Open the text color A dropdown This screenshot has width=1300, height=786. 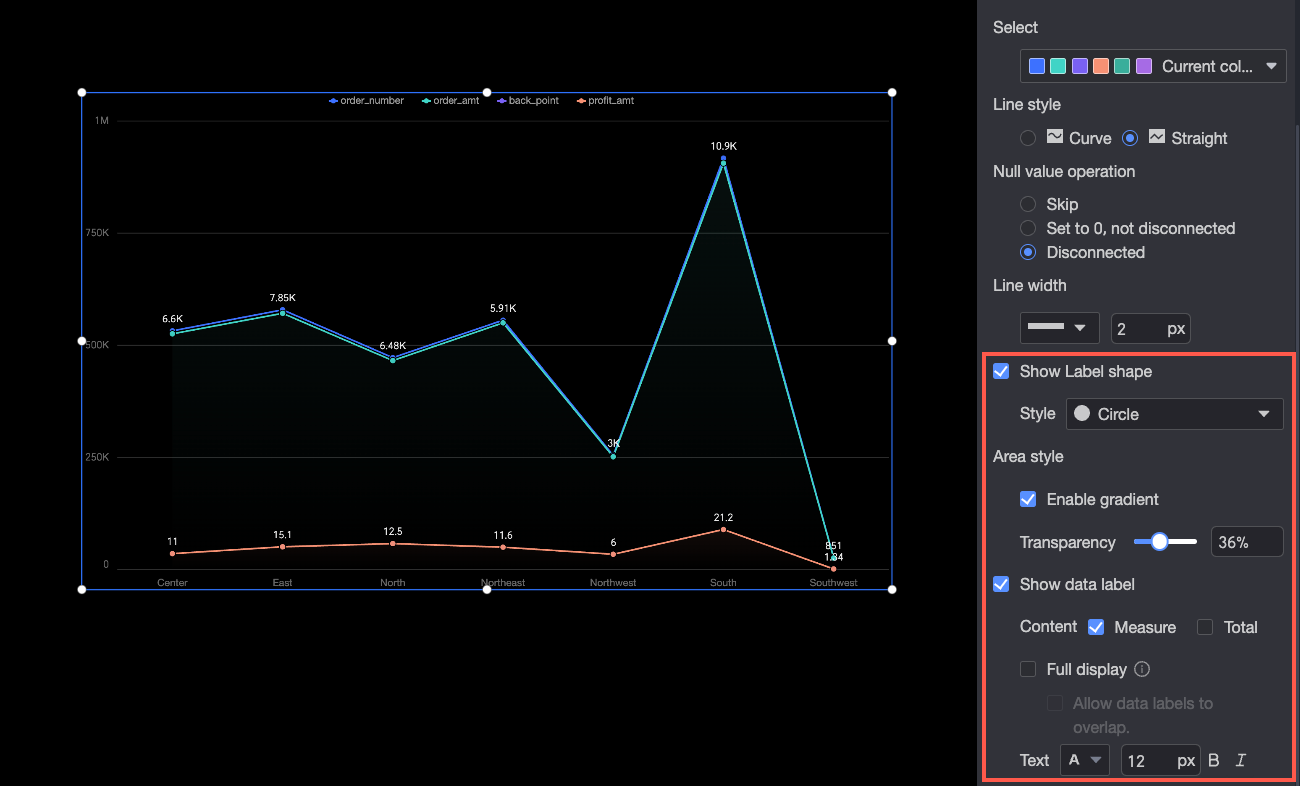click(1085, 760)
